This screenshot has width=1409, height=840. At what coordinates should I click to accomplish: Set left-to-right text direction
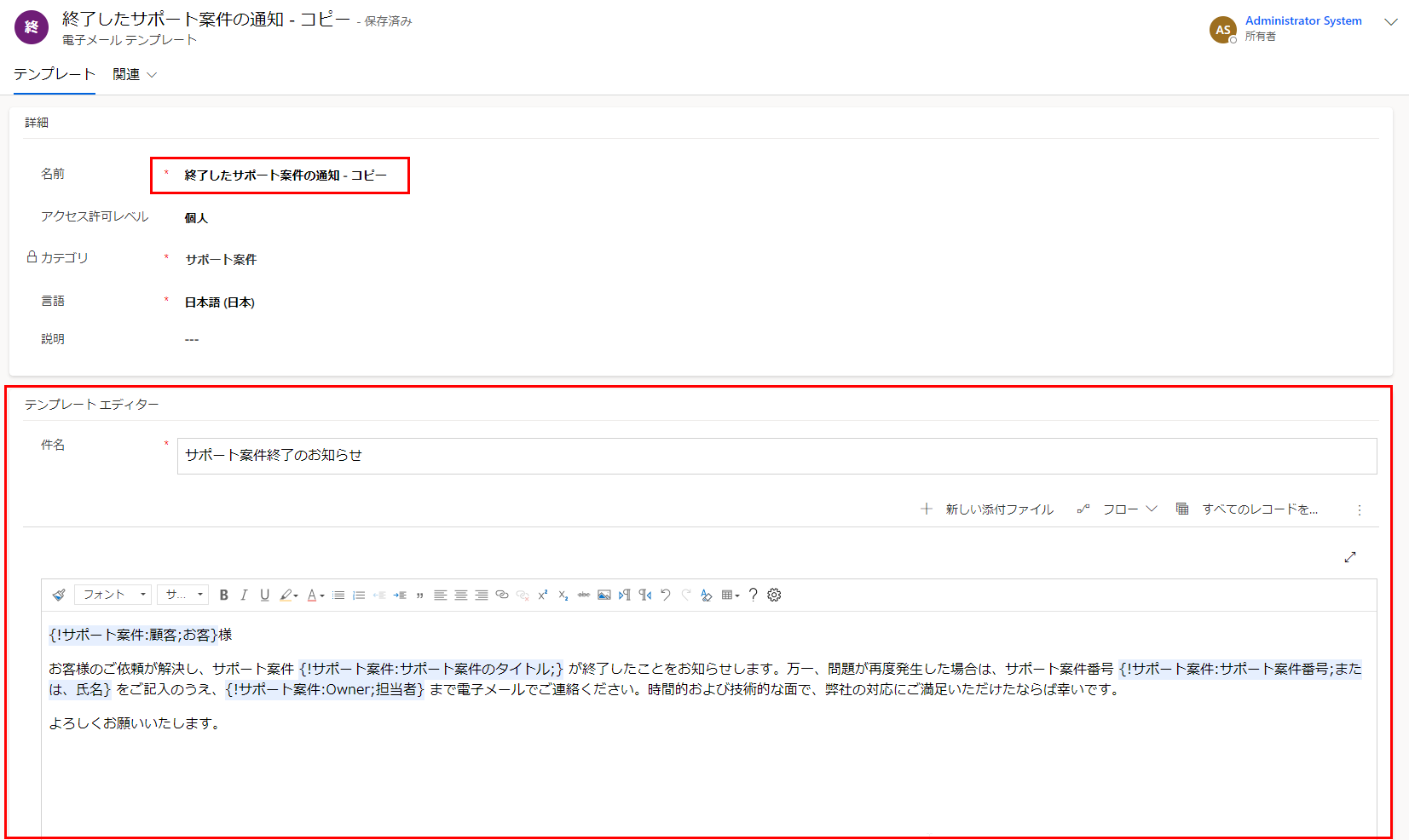[x=625, y=595]
